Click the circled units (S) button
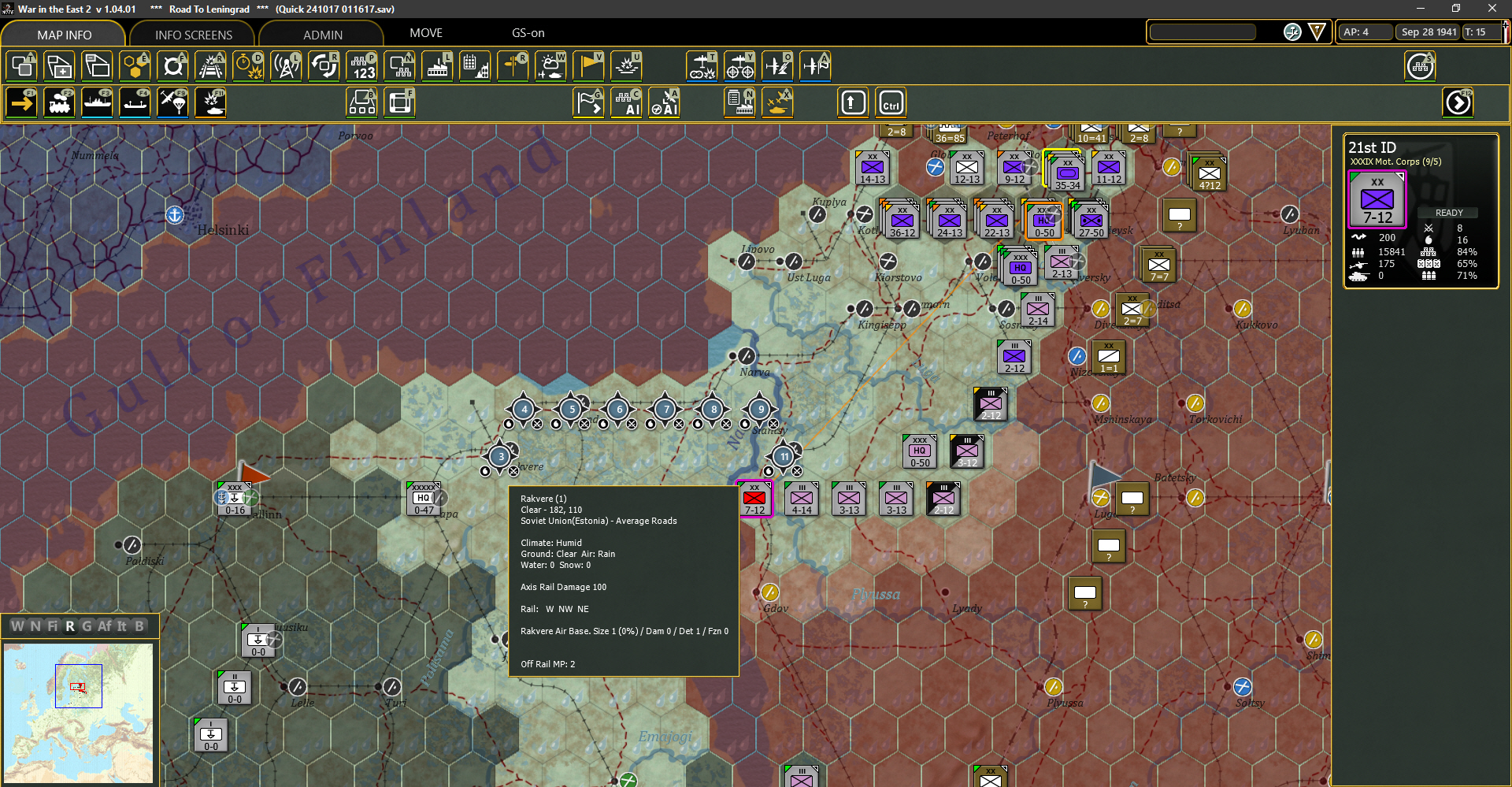Viewport: 1512px width, 787px height. pyautogui.click(x=1420, y=66)
